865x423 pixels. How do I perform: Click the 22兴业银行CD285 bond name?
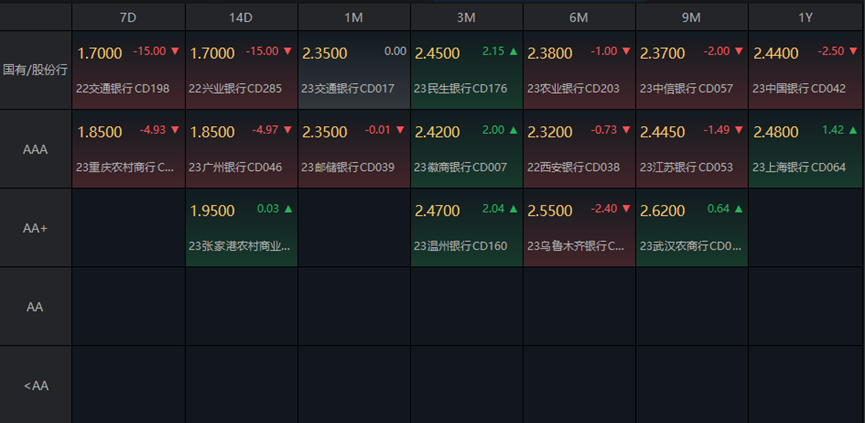235,88
